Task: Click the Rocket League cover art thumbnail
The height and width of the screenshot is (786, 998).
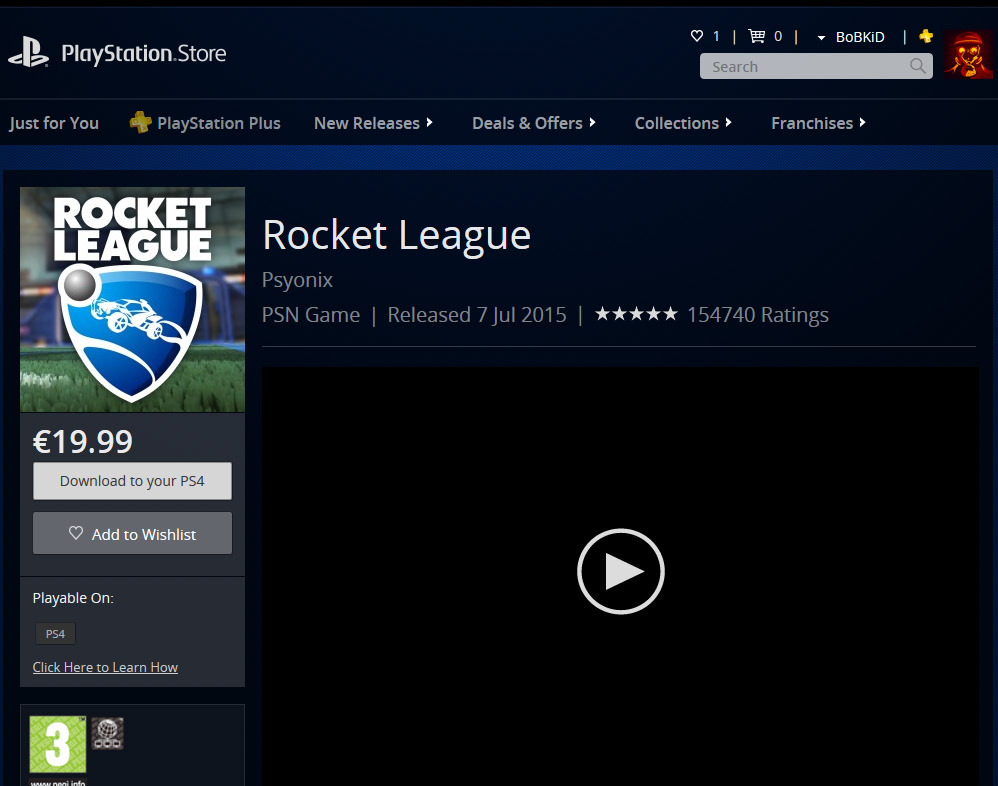Action: pos(132,300)
